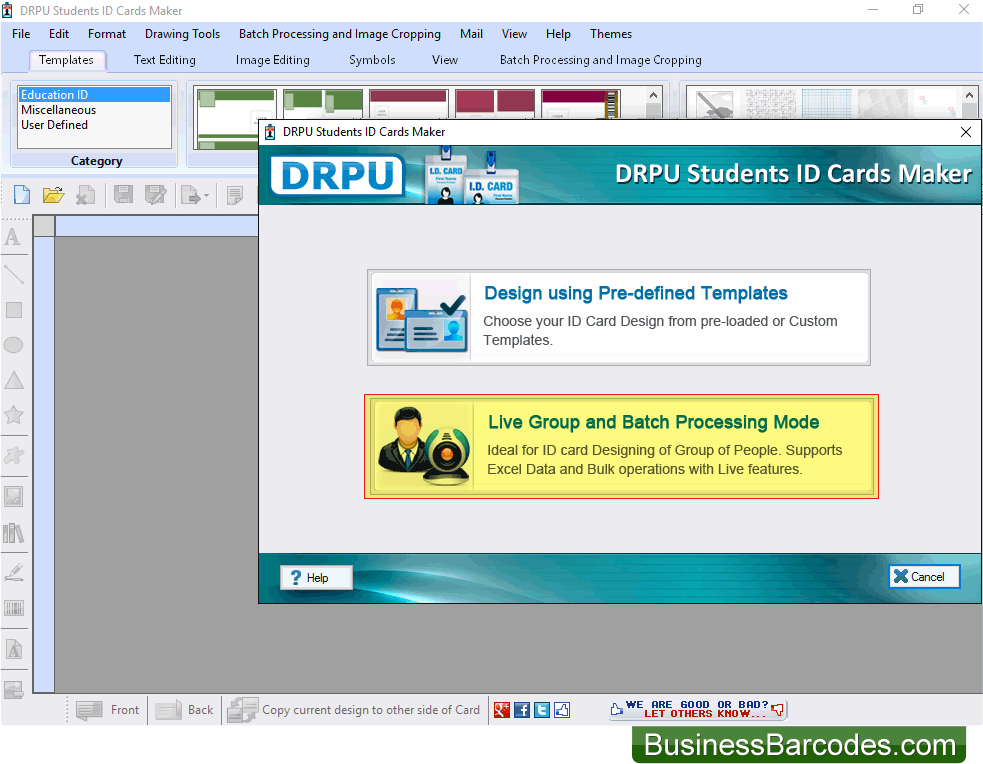Switch to the View ribbon tab

[444, 60]
